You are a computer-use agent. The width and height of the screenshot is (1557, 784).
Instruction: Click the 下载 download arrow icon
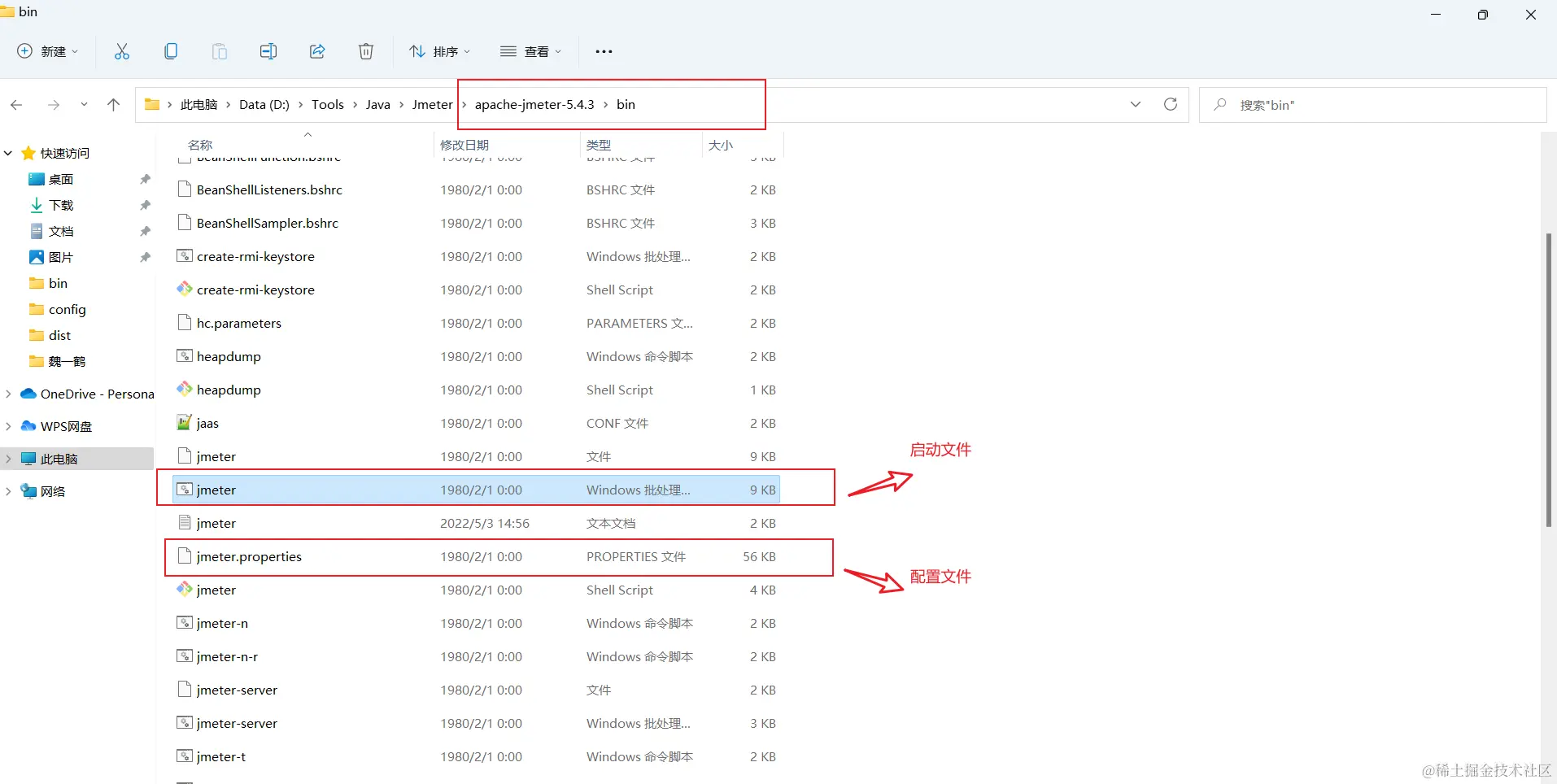[37, 205]
